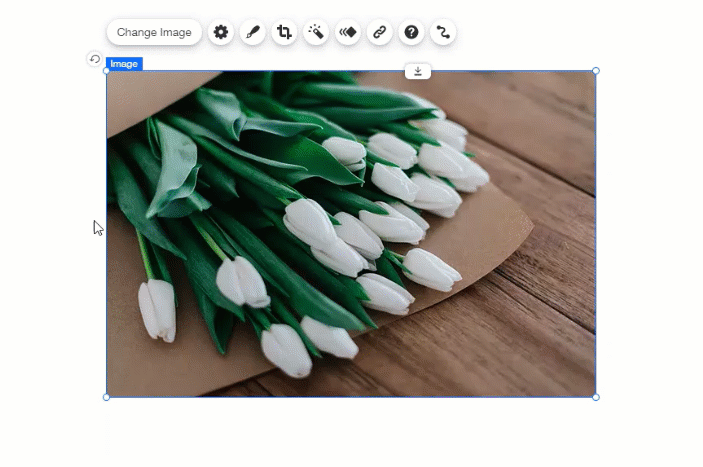Open the Design paintbrush tool
Viewport: 703px width, 467px height.
[x=253, y=32]
